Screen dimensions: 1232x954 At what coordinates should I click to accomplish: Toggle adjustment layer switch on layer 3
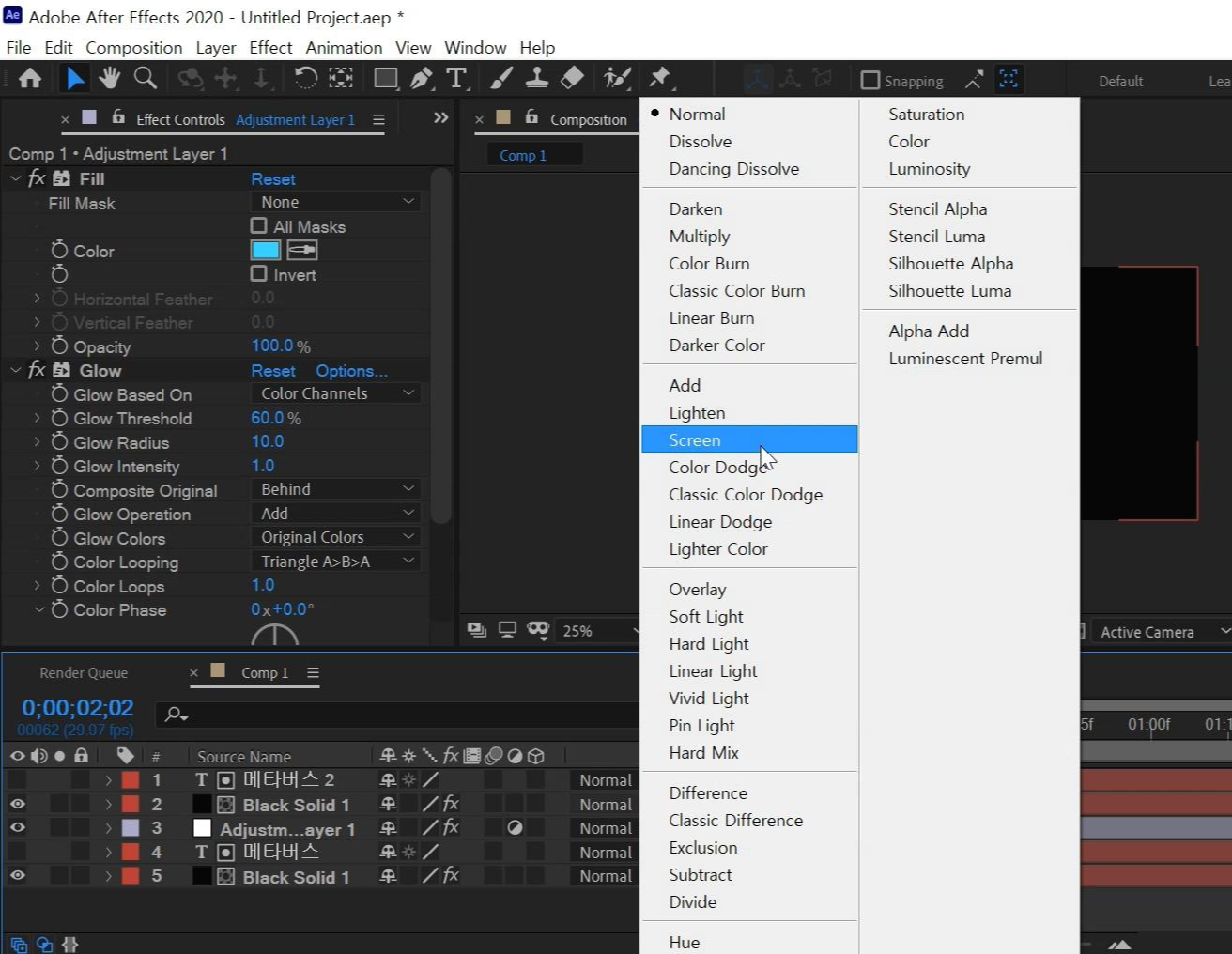515,827
